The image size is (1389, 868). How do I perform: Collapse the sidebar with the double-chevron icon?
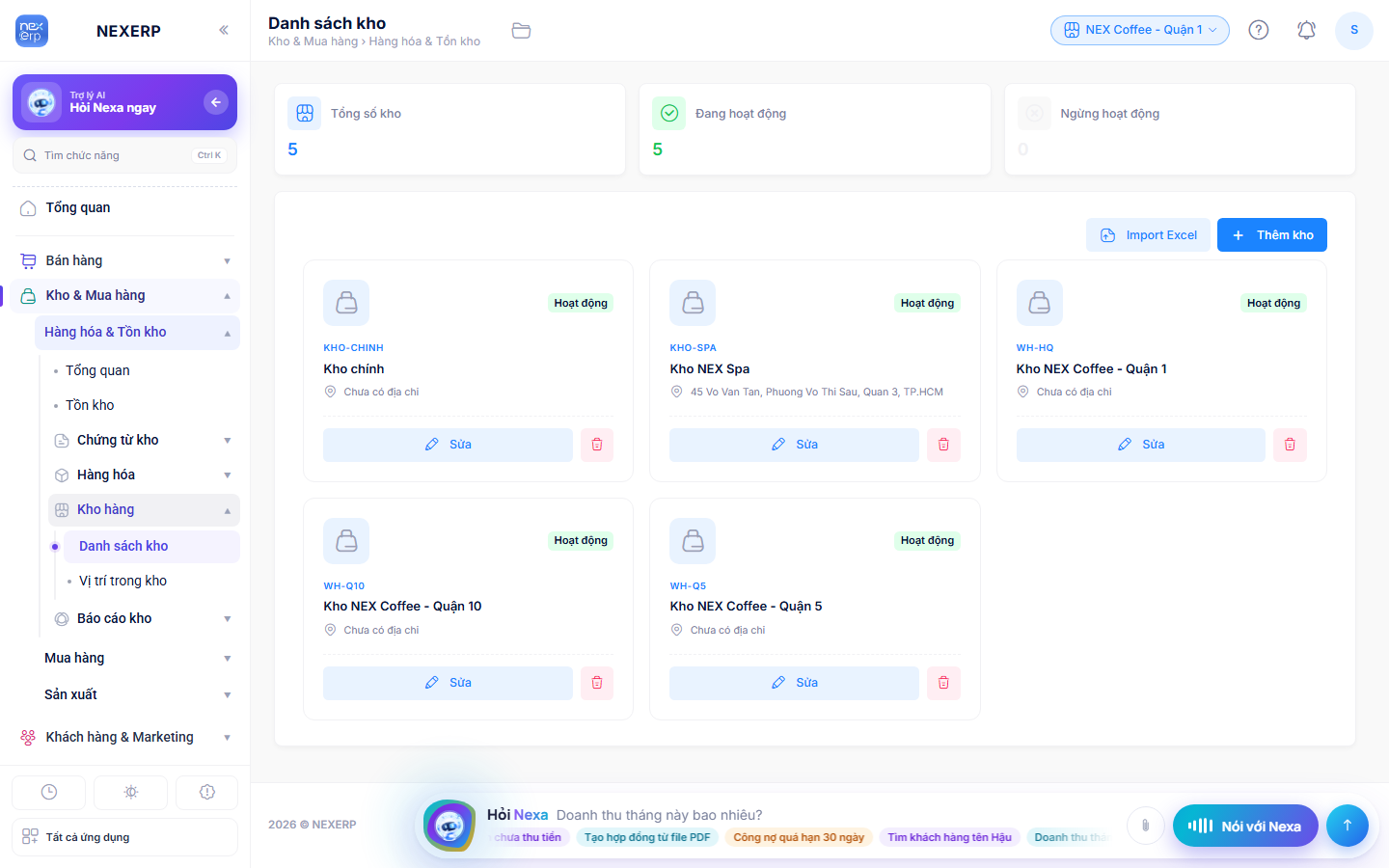224,30
